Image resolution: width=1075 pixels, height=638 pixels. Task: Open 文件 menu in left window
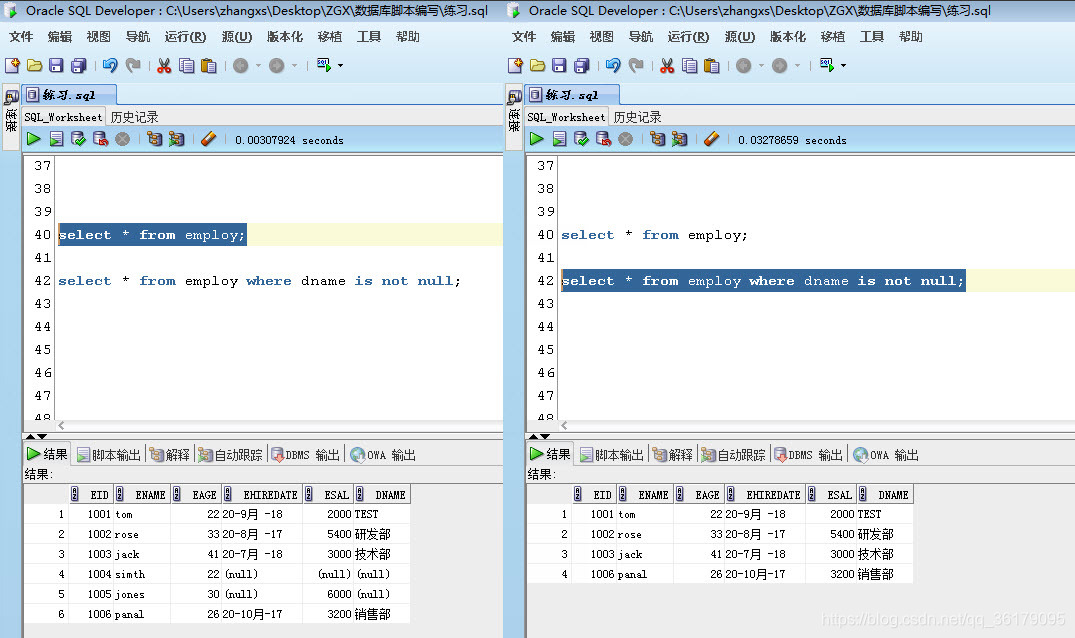point(21,36)
